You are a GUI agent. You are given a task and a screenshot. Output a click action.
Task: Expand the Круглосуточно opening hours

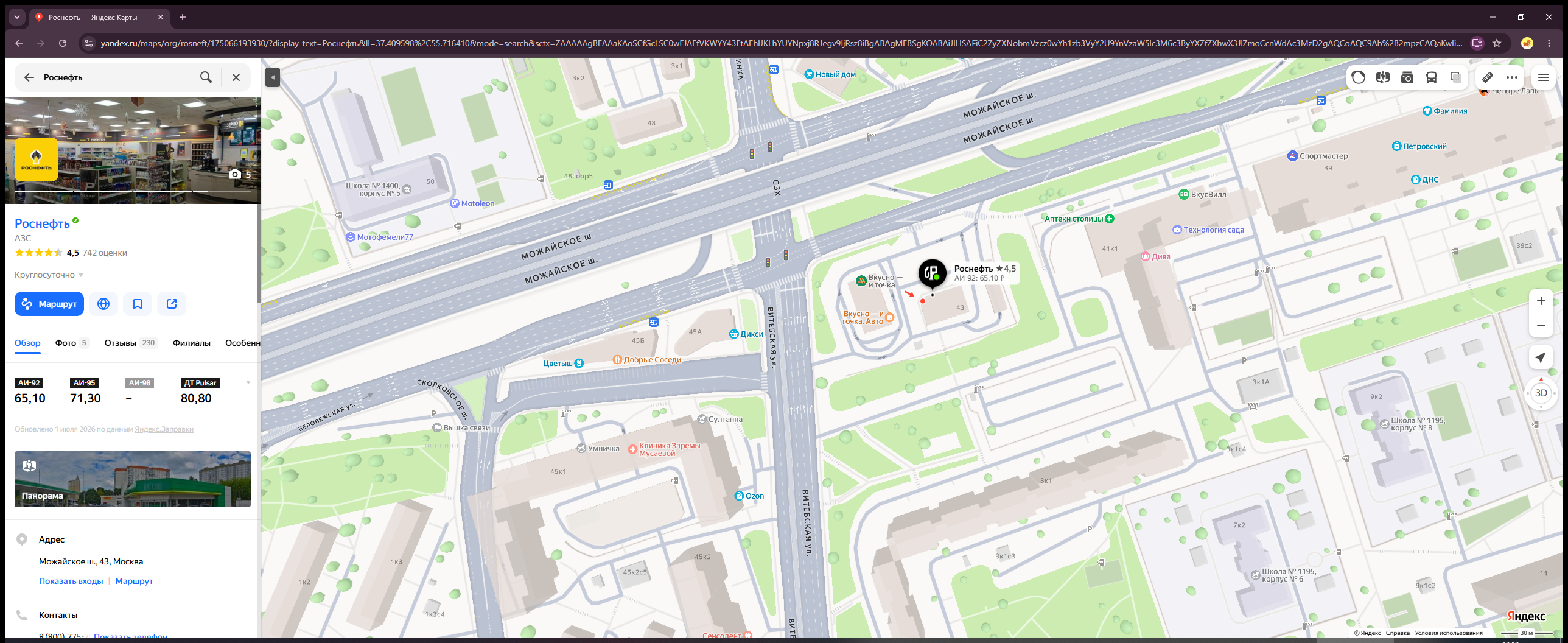49,275
